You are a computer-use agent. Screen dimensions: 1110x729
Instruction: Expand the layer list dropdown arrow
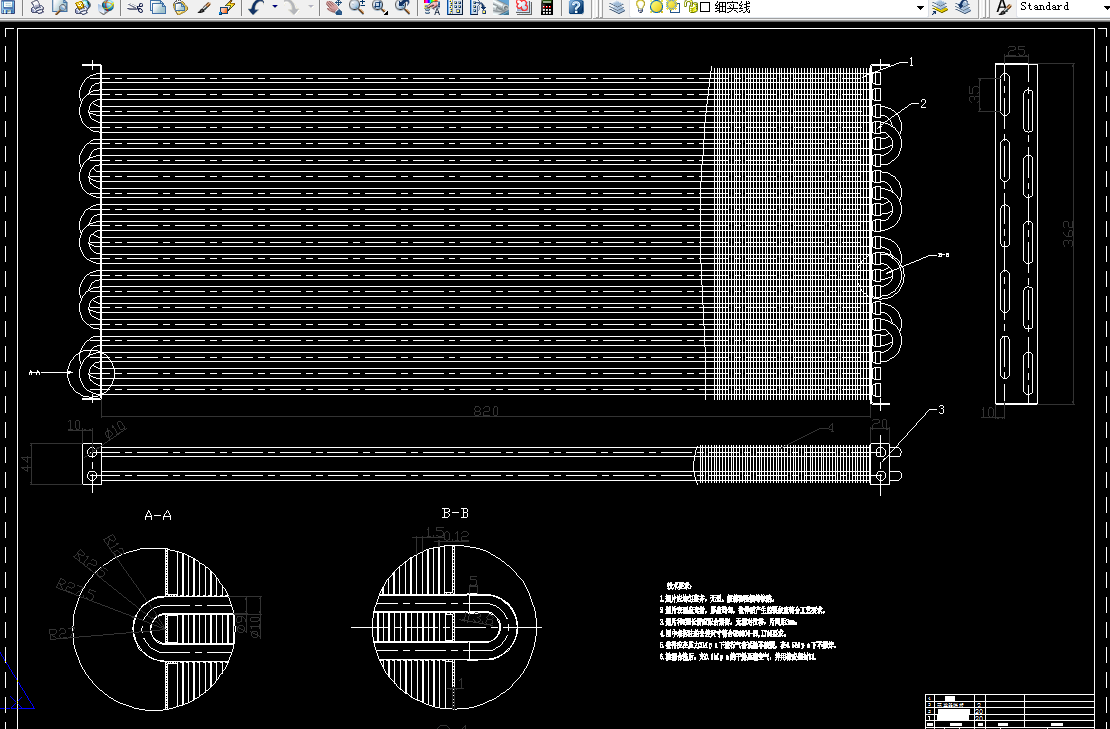tap(920, 7)
